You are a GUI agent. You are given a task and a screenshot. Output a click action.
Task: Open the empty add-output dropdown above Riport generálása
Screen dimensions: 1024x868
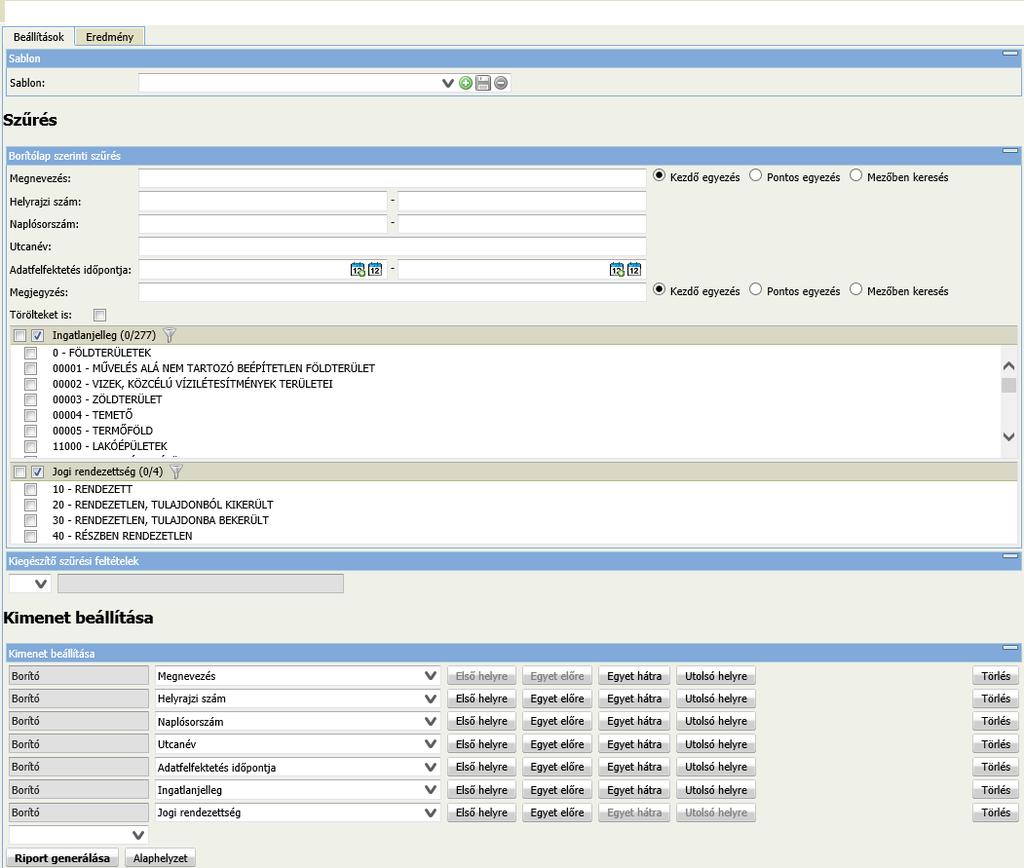click(x=138, y=835)
